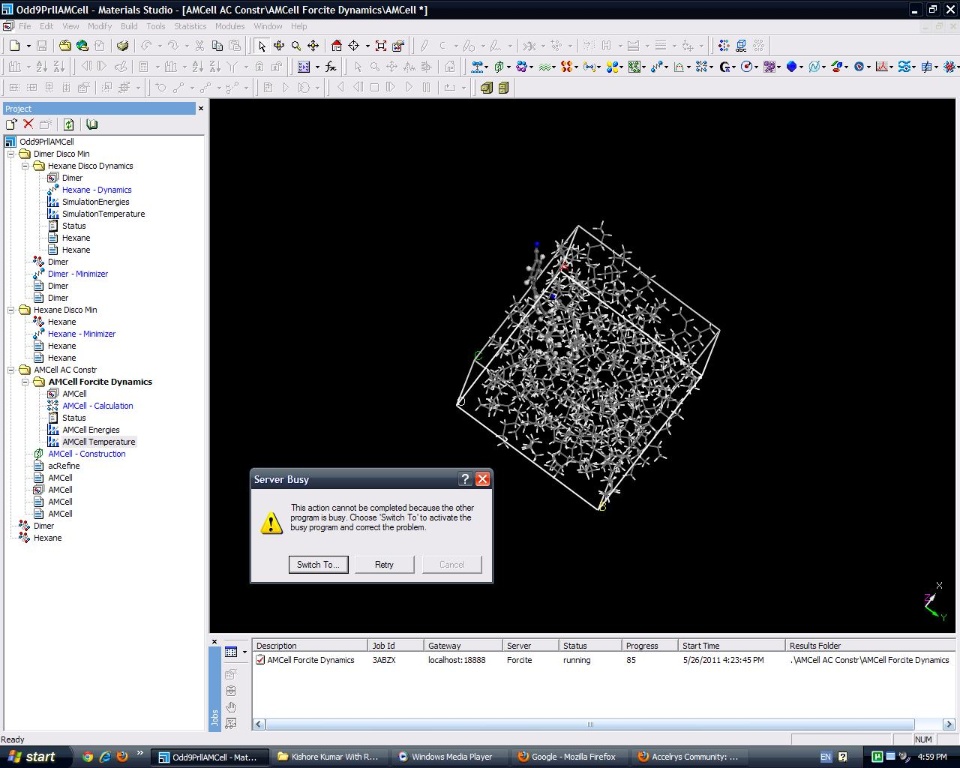
Task: Collapse the AMCell AC Constr folder
Action: pyautogui.click(x=11, y=370)
